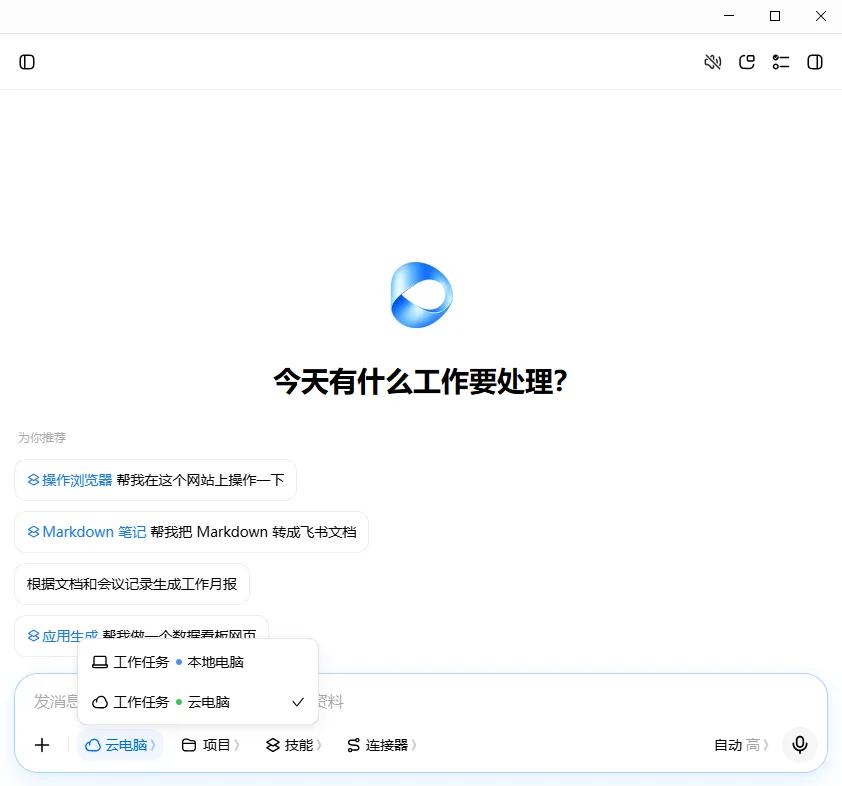Toggle the muted speaker icon

tap(713, 62)
